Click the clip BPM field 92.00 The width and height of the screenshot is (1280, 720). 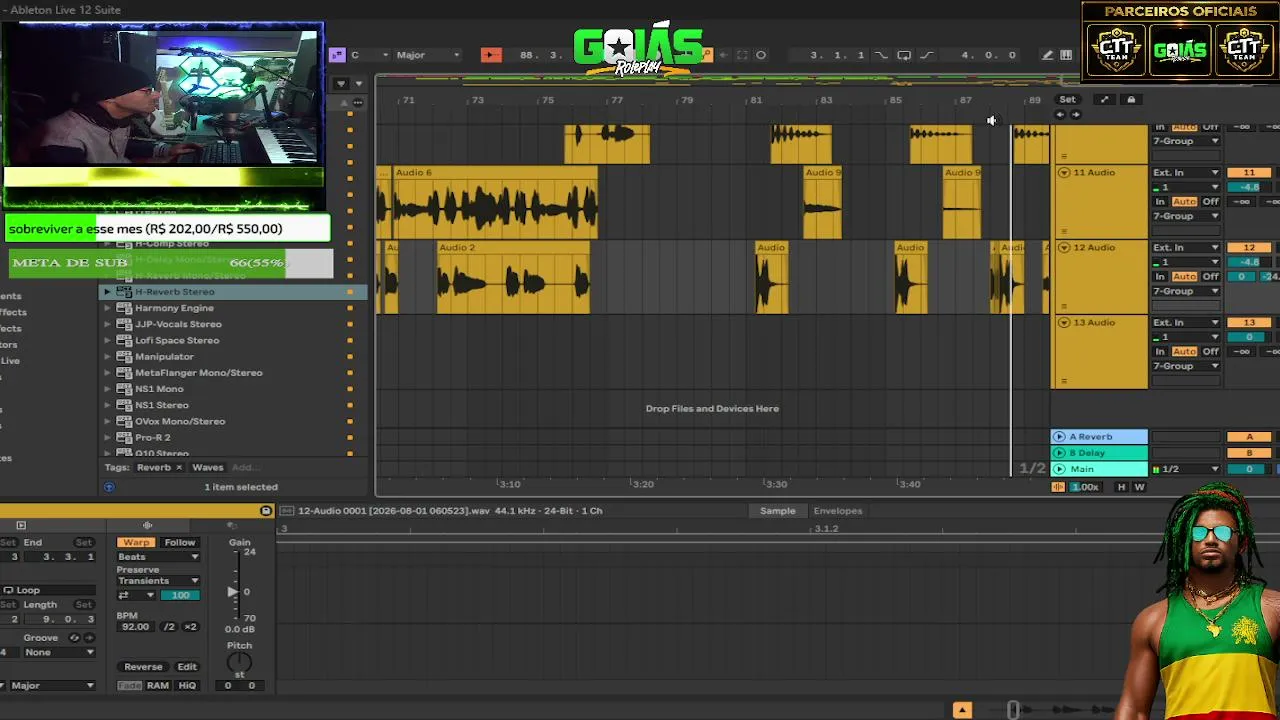coord(136,627)
